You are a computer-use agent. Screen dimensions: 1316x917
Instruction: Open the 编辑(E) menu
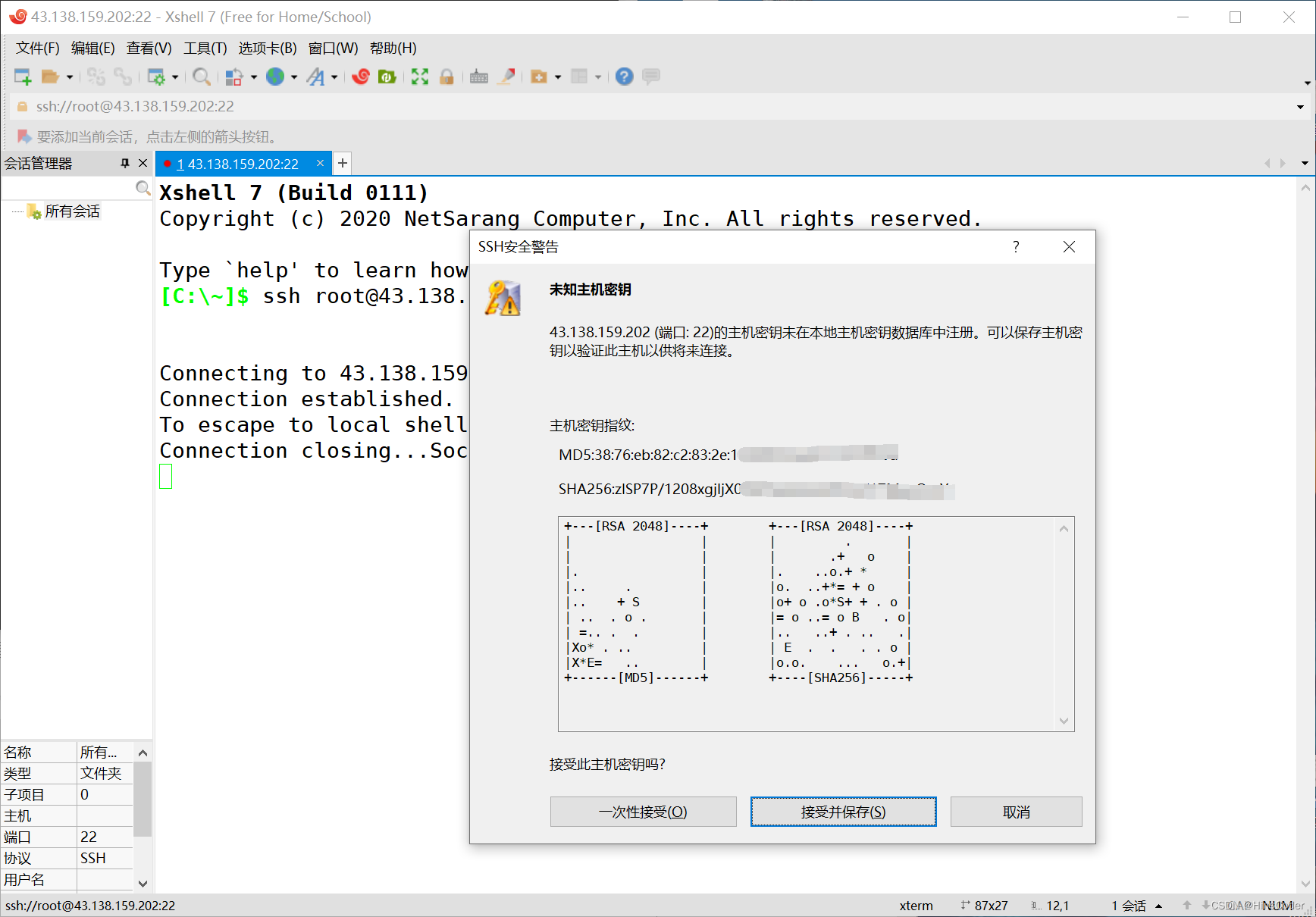click(x=92, y=49)
